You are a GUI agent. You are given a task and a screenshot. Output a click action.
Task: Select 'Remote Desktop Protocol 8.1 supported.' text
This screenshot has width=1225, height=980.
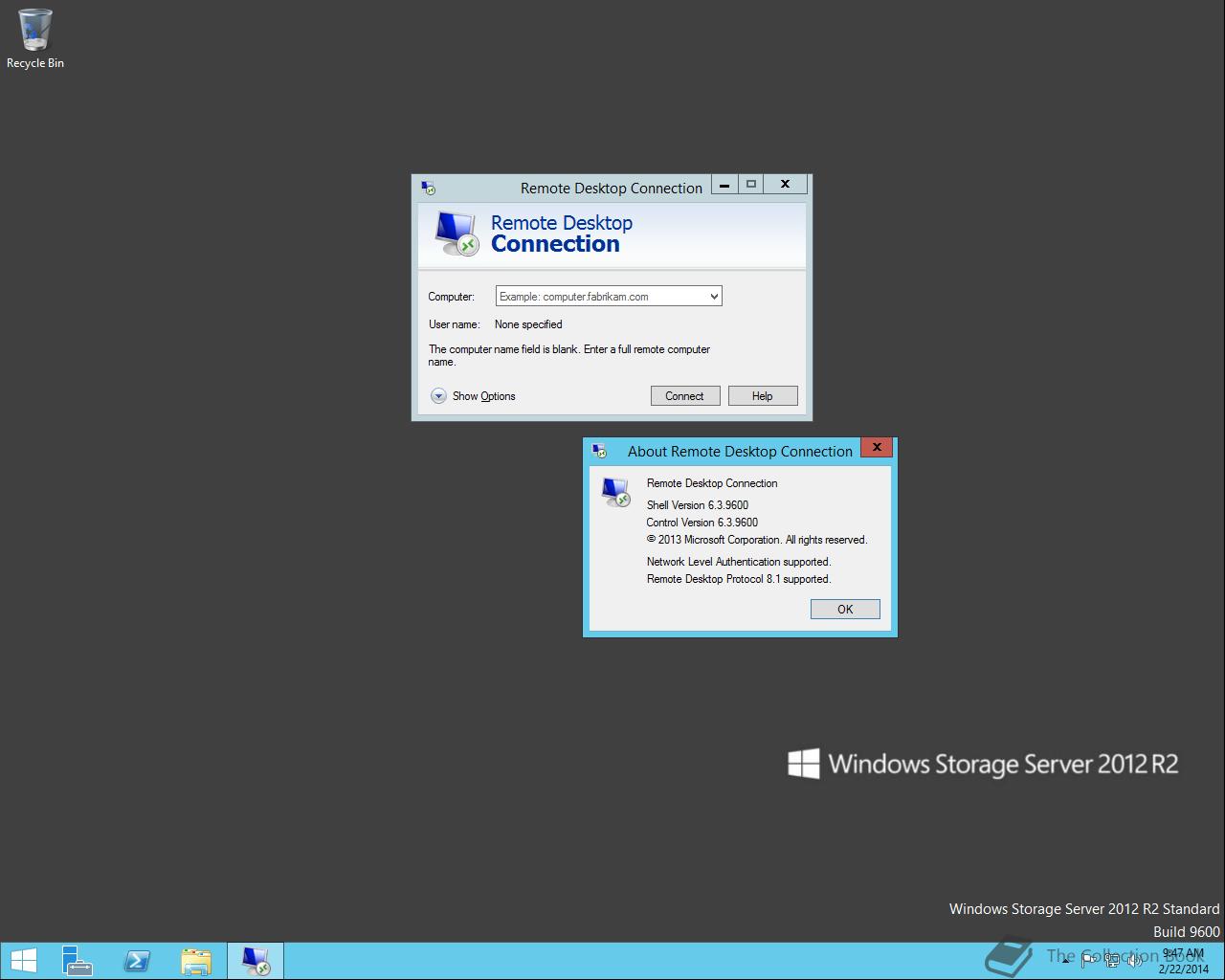pyautogui.click(x=739, y=579)
